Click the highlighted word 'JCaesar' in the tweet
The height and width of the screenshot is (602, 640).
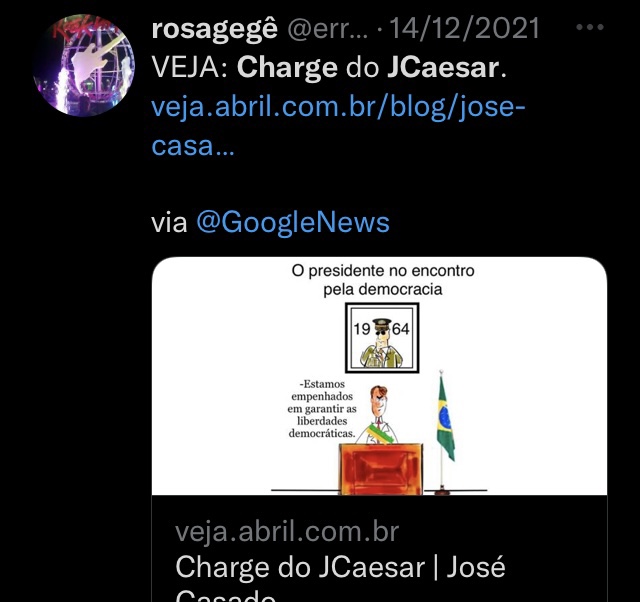(x=443, y=68)
